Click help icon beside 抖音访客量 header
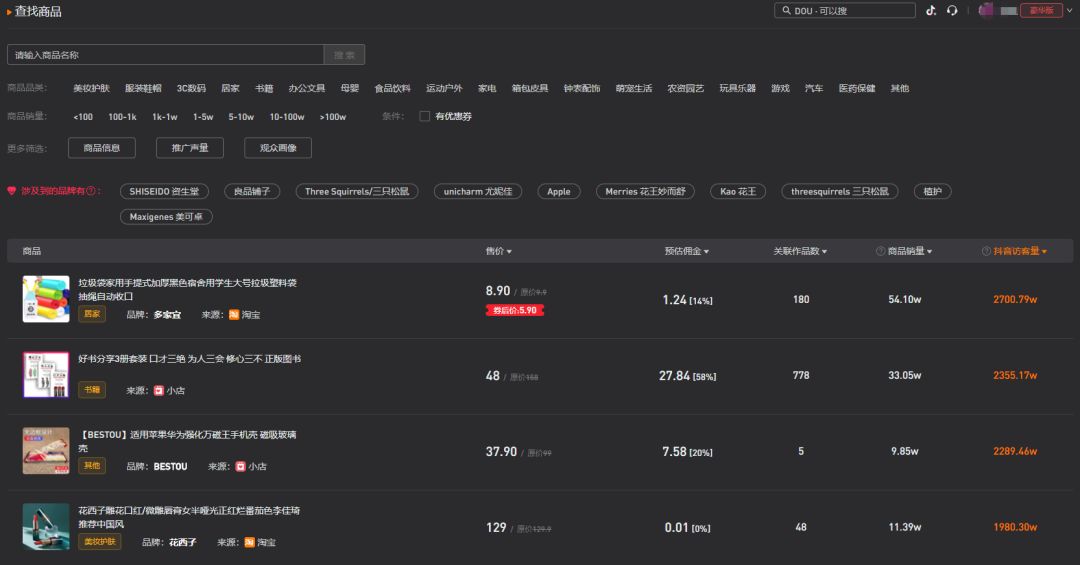This screenshot has height=565, width=1080. [986, 251]
